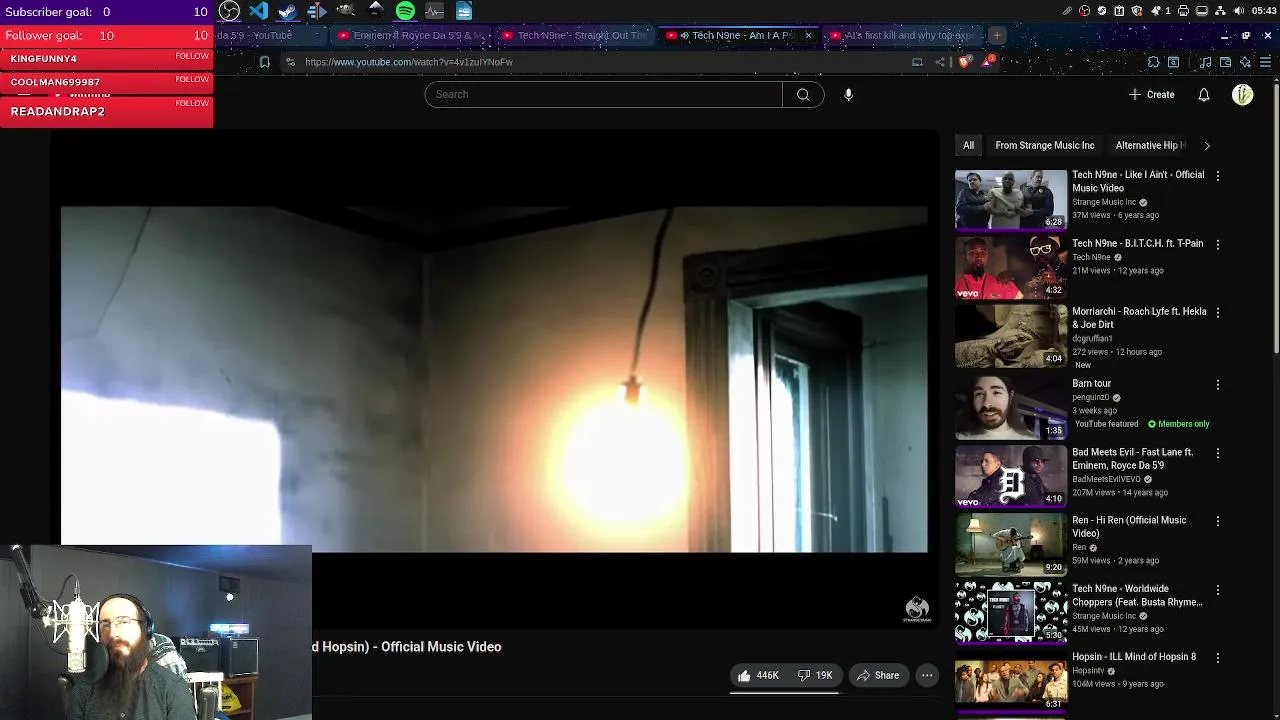
Task: Open options for ILL Mind of Hopsin 8
Action: click(1217, 658)
